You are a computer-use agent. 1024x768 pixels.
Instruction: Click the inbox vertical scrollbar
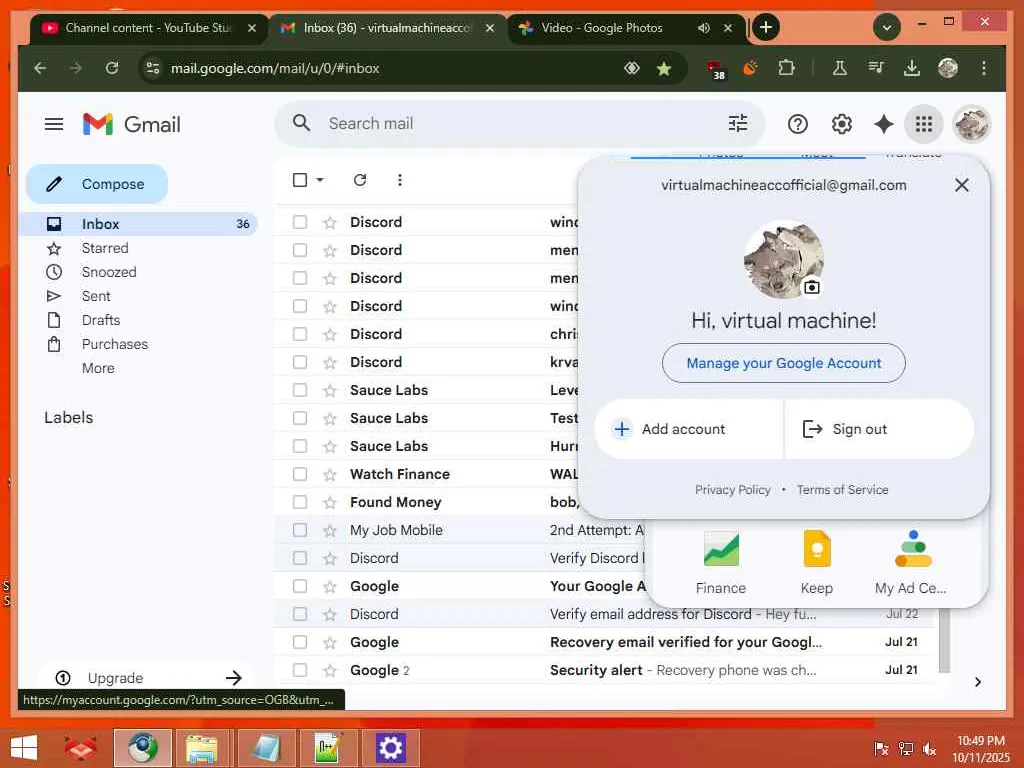pyautogui.click(x=944, y=639)
